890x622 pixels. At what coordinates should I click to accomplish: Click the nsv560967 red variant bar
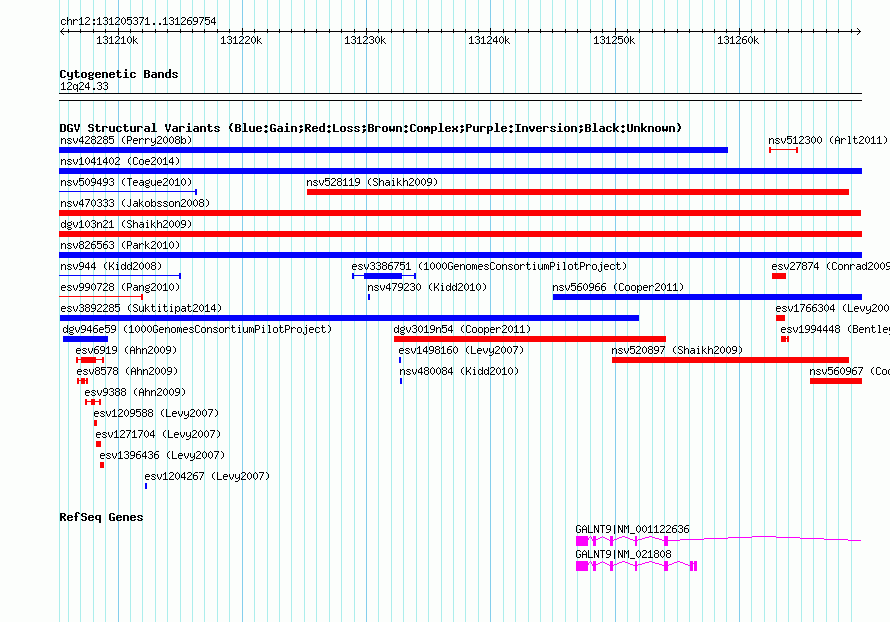click(836, 381)
